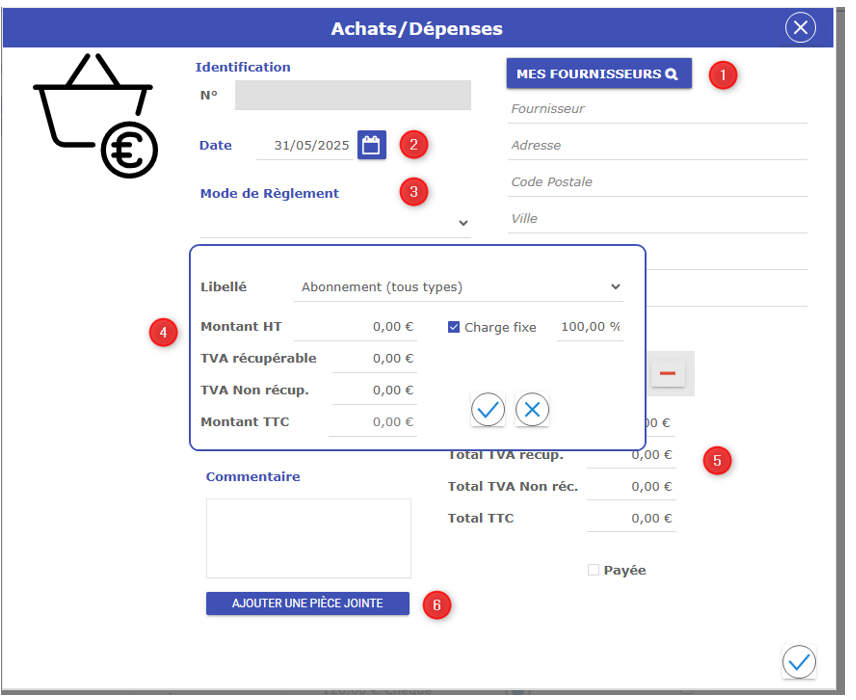Cancel the expense line with X icon
Viewport: 856px width, 700px height.
tap(532, 409)
